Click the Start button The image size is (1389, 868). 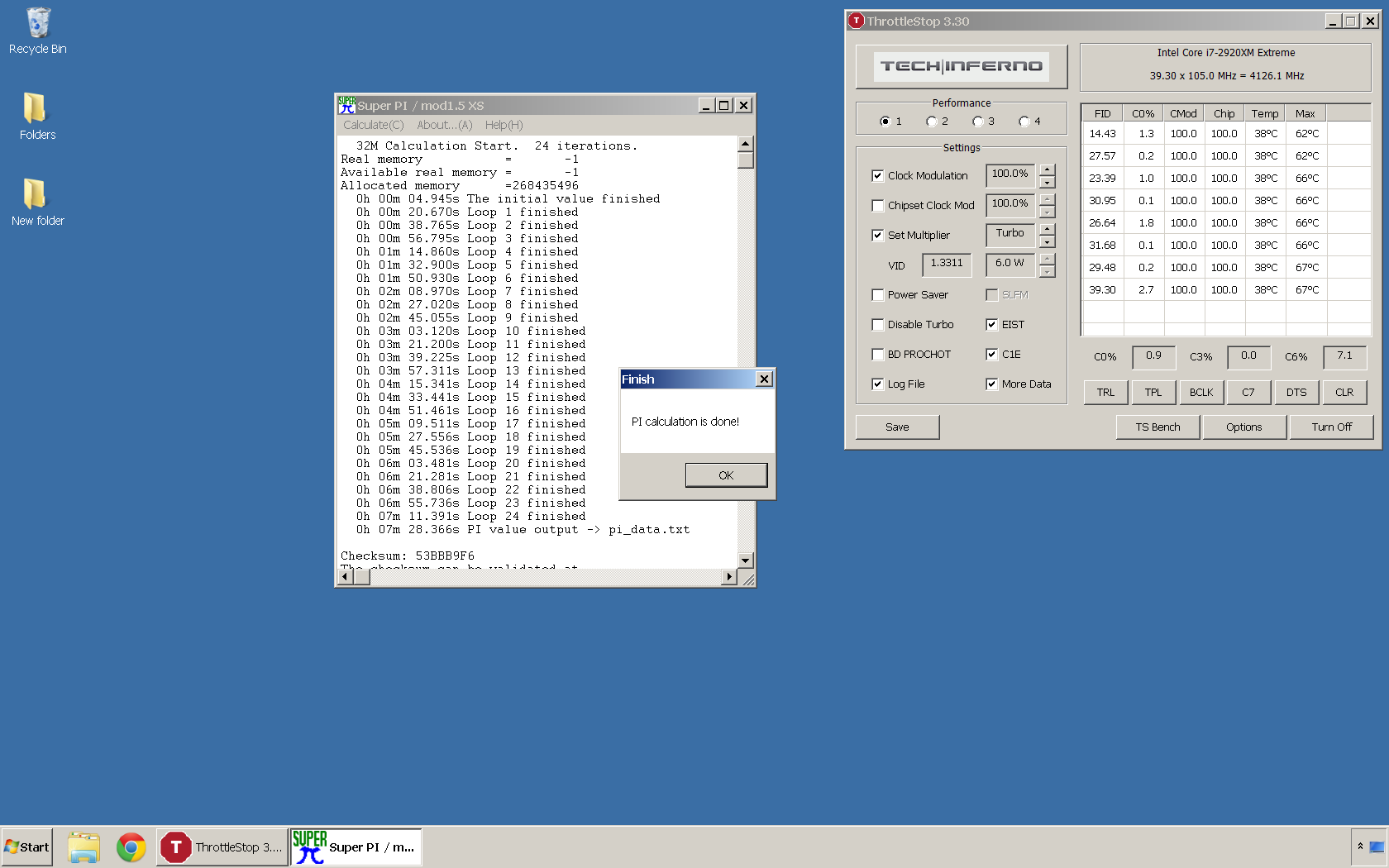pyautogui.click(x=27, y=847)
